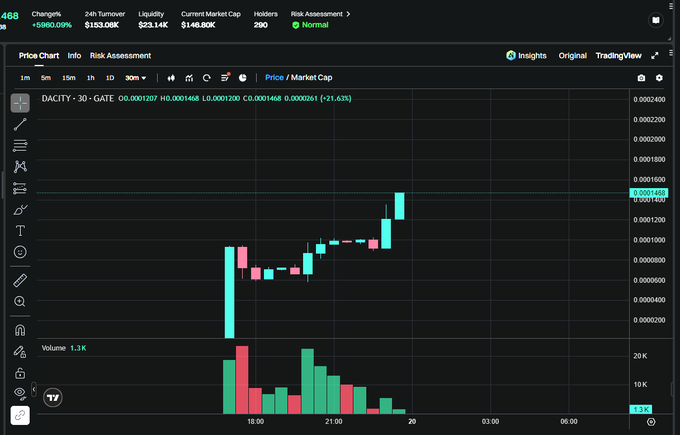Image resolution: width=680 pixels, height=435 pixels.
Task: Open the Risk Assessment tab
Action: tap(120, 56)
